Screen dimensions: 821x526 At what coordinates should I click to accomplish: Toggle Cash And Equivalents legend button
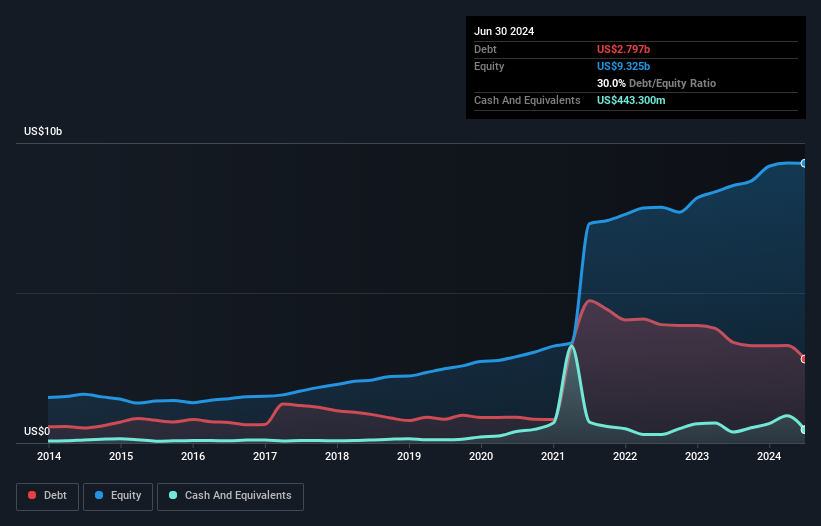point(230,496)
